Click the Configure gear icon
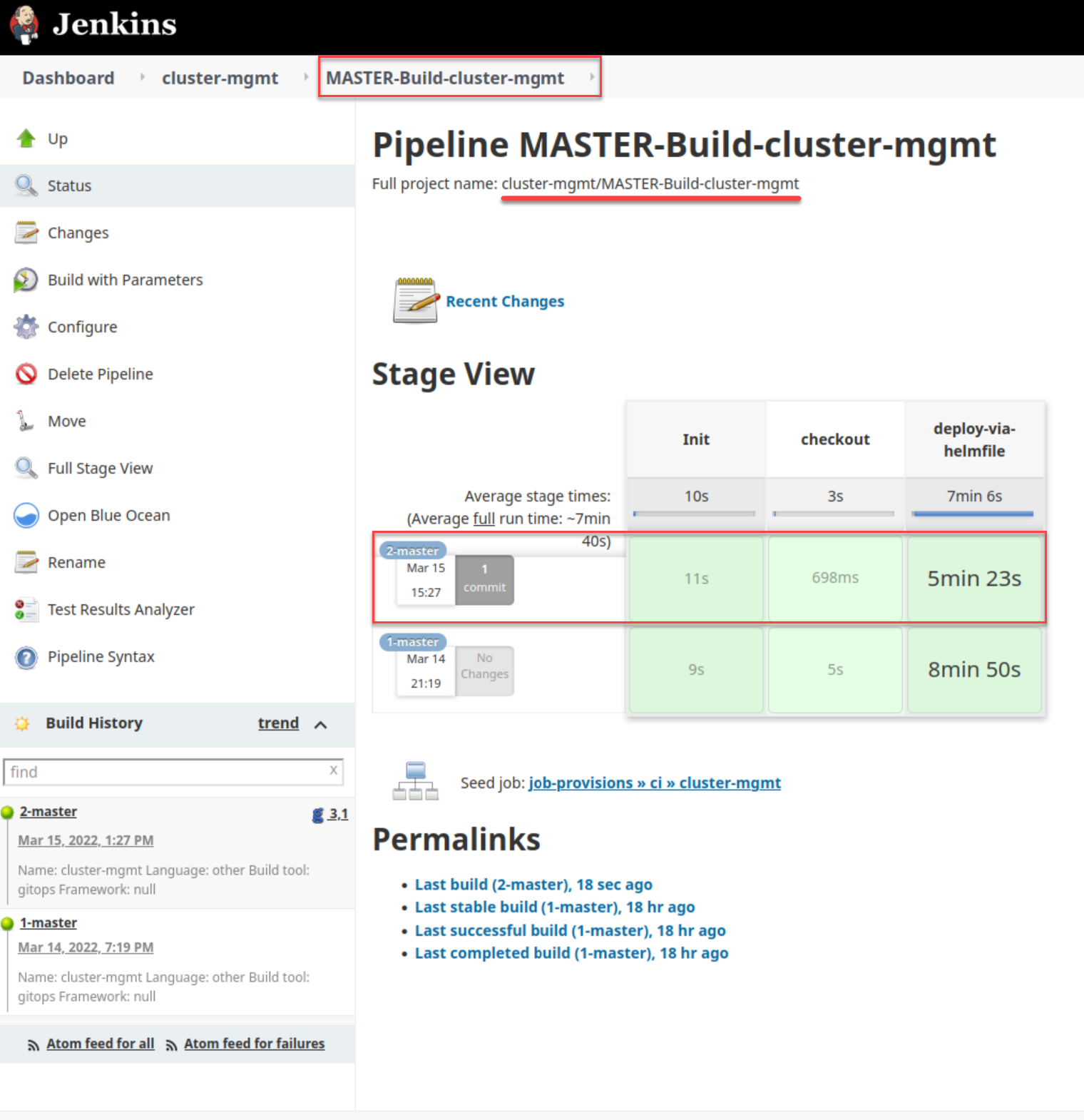This screenshot has width=1084, height=1120. (26, 327)
